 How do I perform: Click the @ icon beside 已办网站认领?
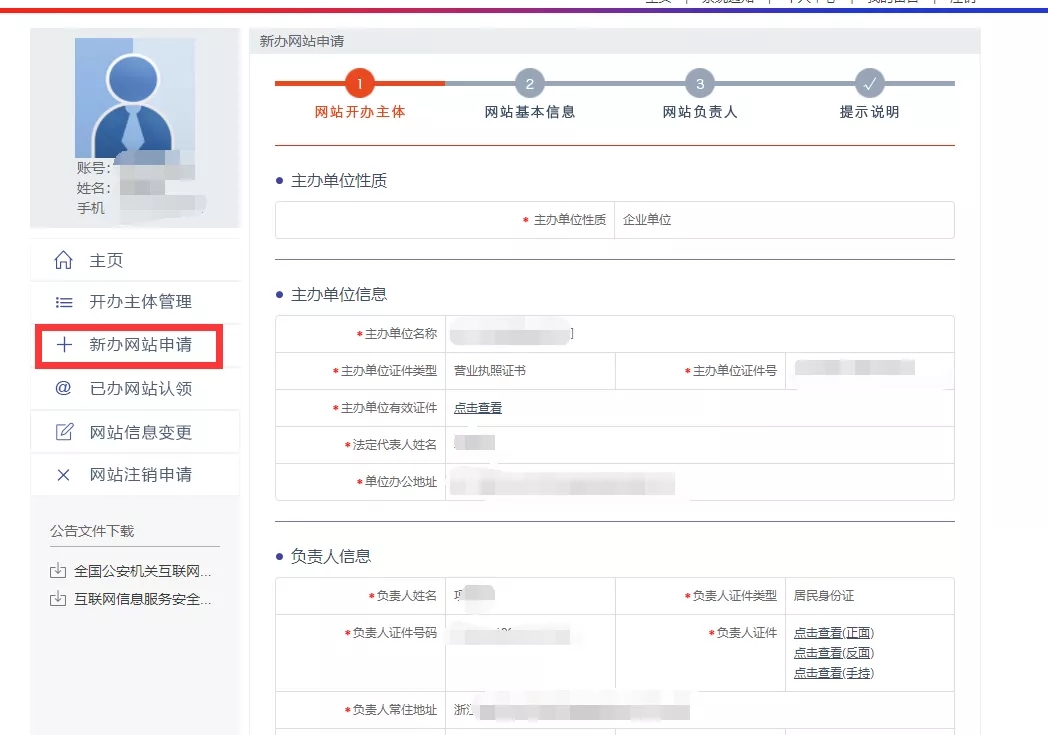click(x=63, y=388)
